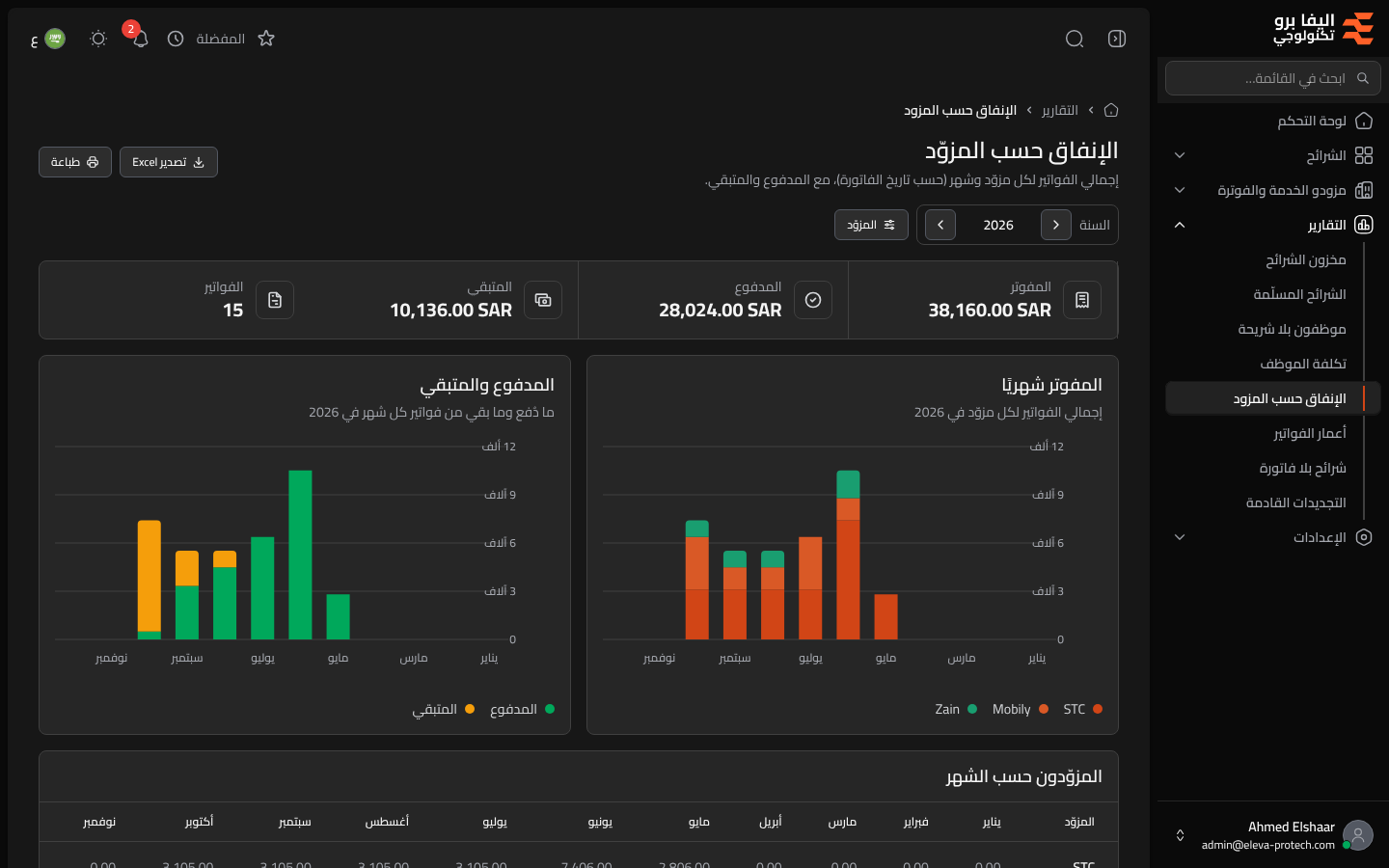
Task: Toggle المتبقي legend item
Action: click(444, 709)
